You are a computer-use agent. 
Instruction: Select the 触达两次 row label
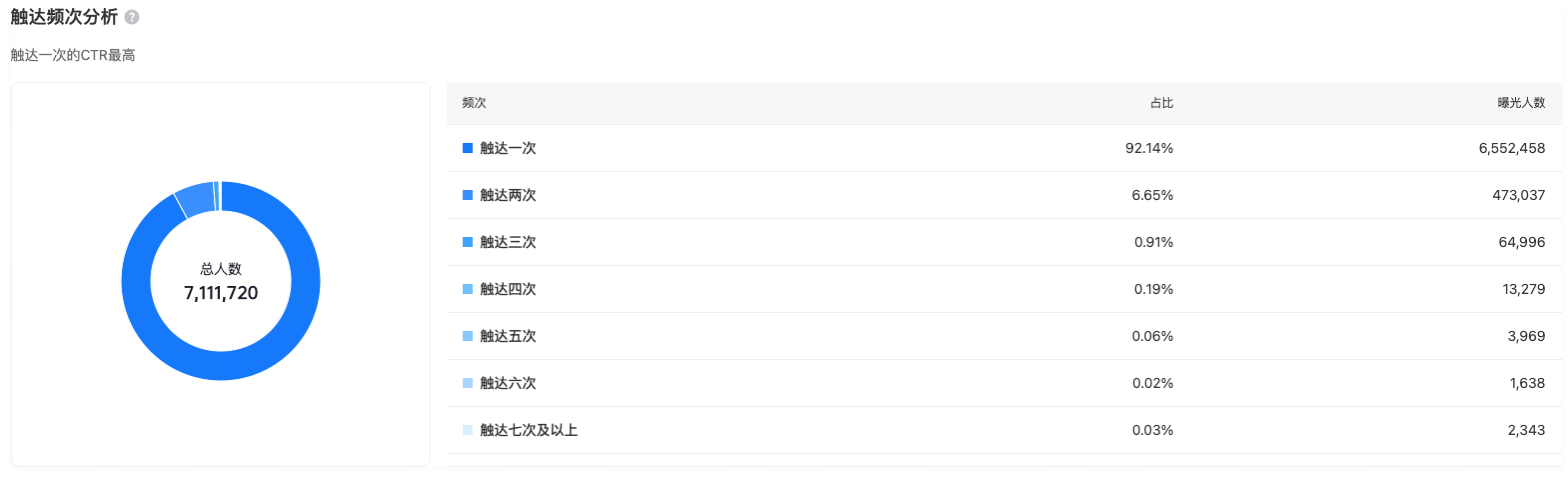(x=508, y=195)
